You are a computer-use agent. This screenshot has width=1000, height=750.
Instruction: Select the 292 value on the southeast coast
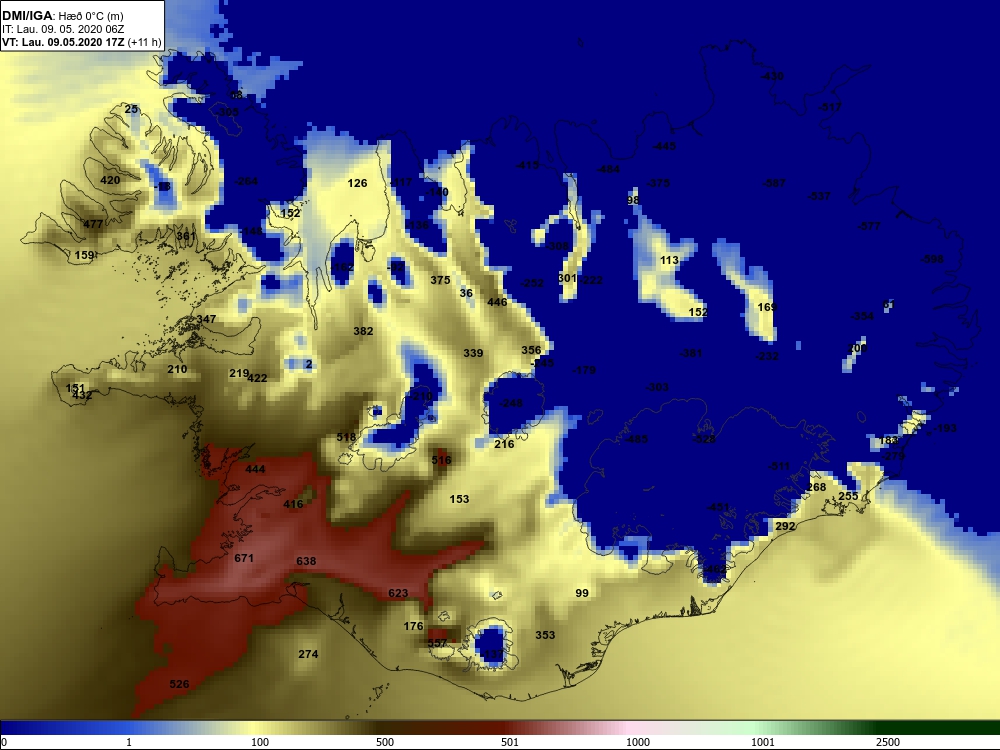pyautogui.click(x=785, y=526)
